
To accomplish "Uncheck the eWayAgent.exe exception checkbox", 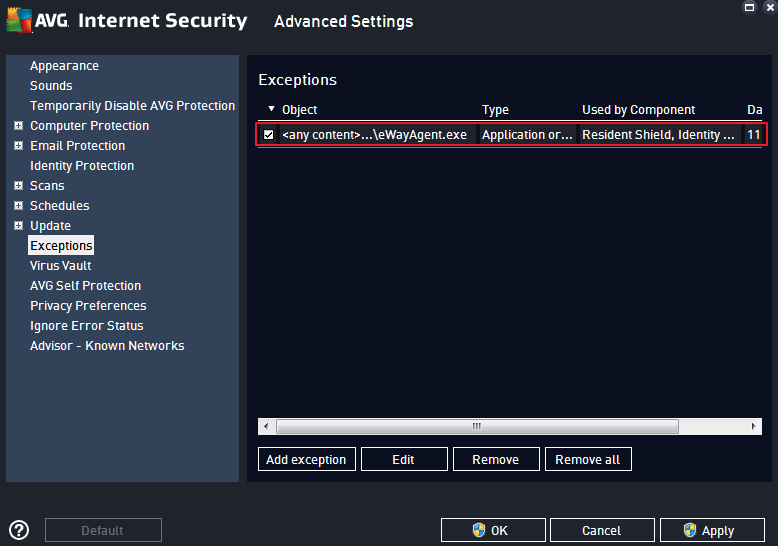I will click(268, 135).
